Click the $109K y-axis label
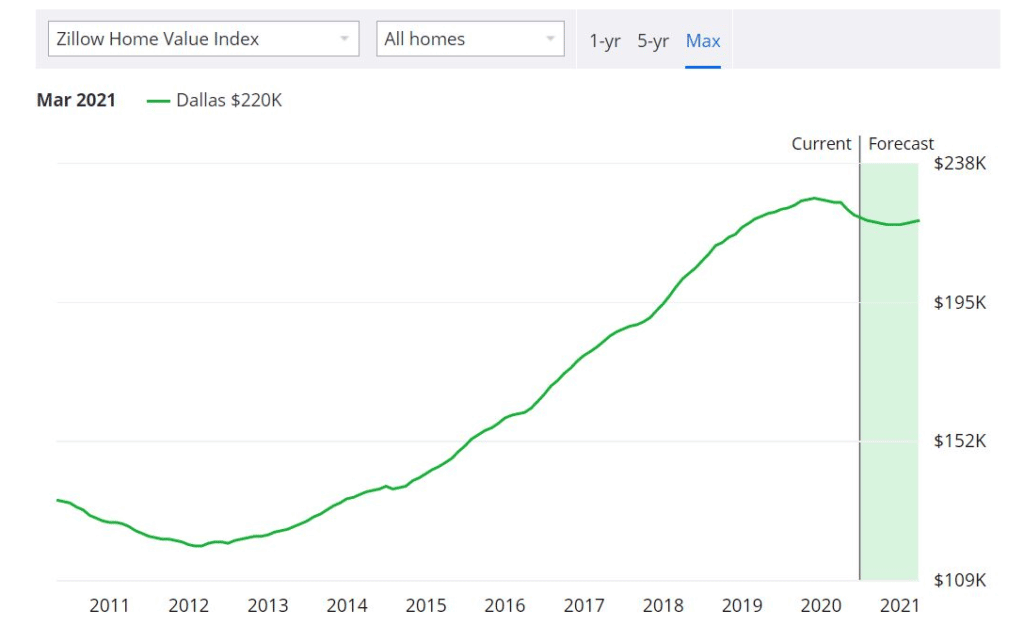This screenshot has width=1024, height=626. 959,580
